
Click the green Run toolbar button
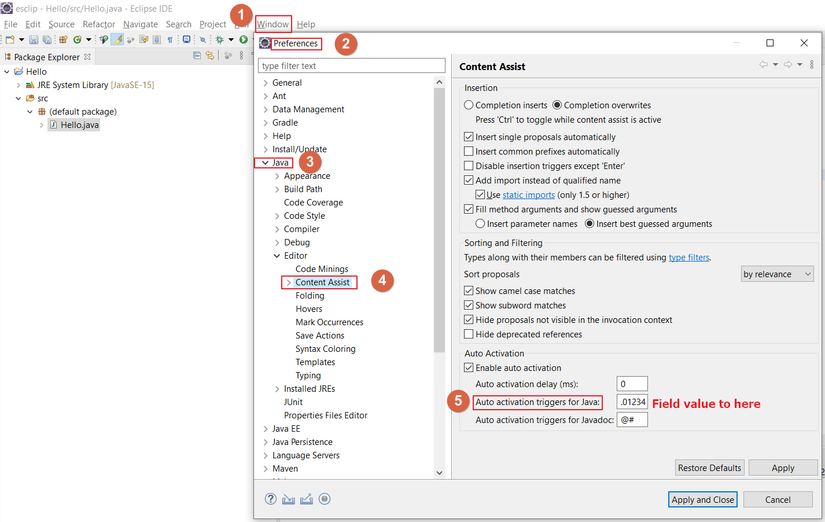click(x=243, y=39)
